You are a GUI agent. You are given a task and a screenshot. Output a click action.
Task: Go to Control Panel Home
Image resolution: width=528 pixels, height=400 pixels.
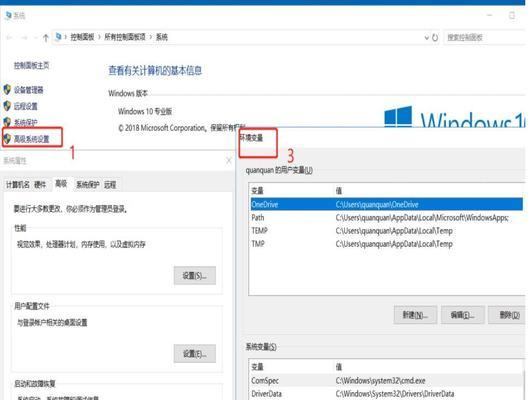(32, 65)
